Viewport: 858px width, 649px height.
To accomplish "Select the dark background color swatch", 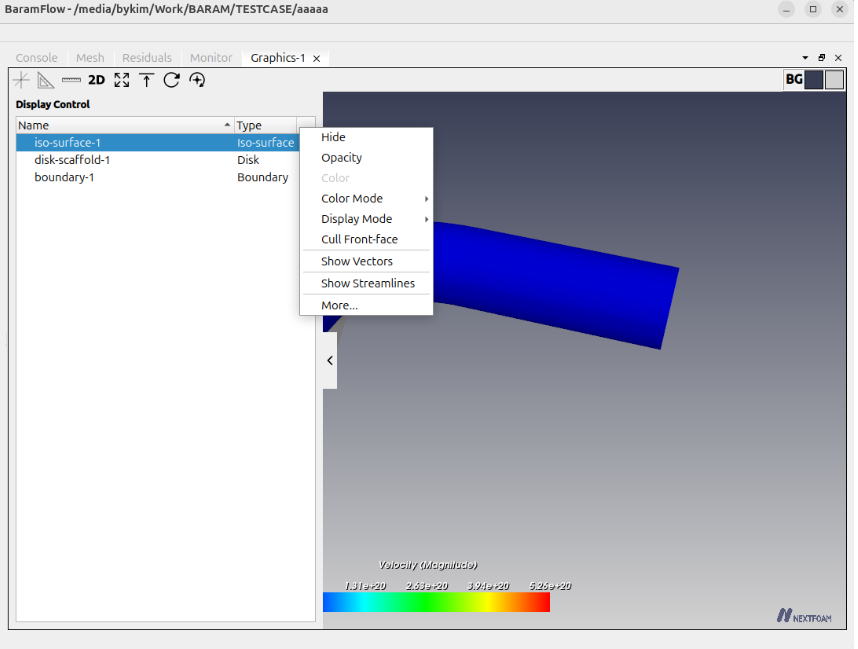I will (814, 80).
